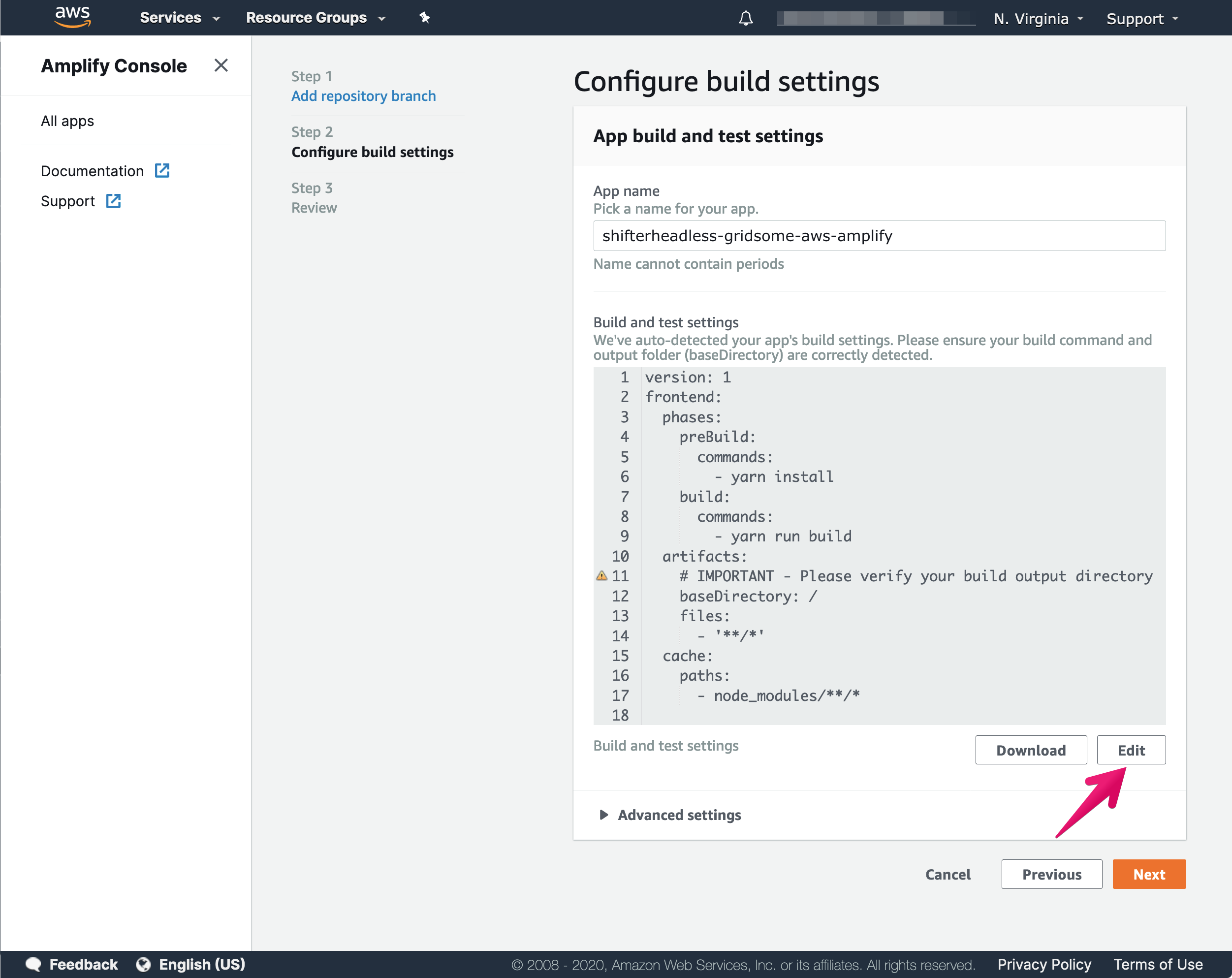The width and height of the screenshot is (1232, 978).
Task: Click 'baseDirectory: /' line in editor
Action: coord(749,596)
